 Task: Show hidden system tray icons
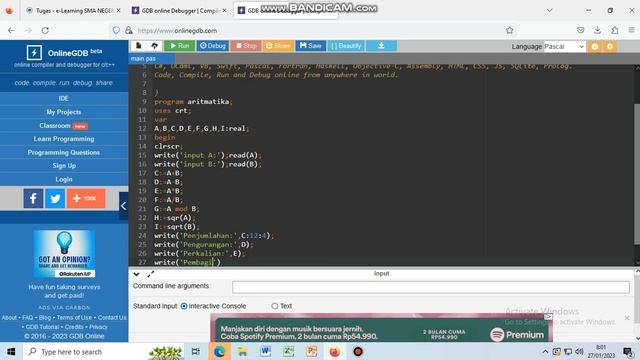click(545, 351)
